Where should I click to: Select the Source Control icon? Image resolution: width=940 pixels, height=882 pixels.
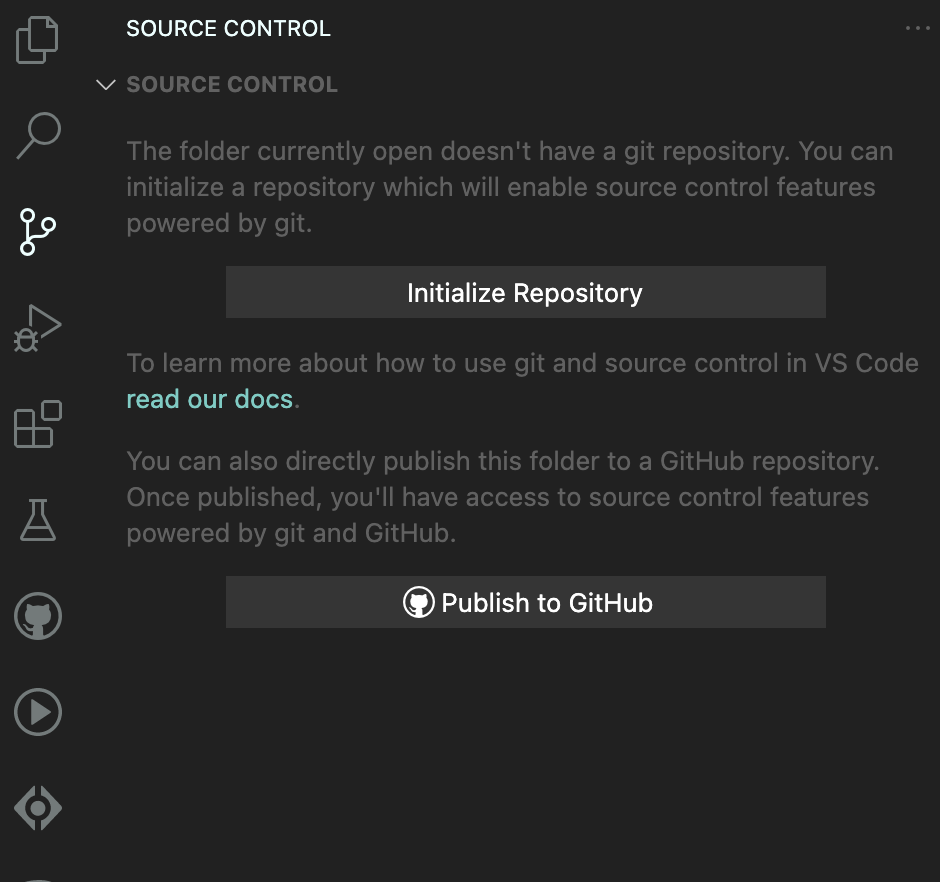click(37, 232)
